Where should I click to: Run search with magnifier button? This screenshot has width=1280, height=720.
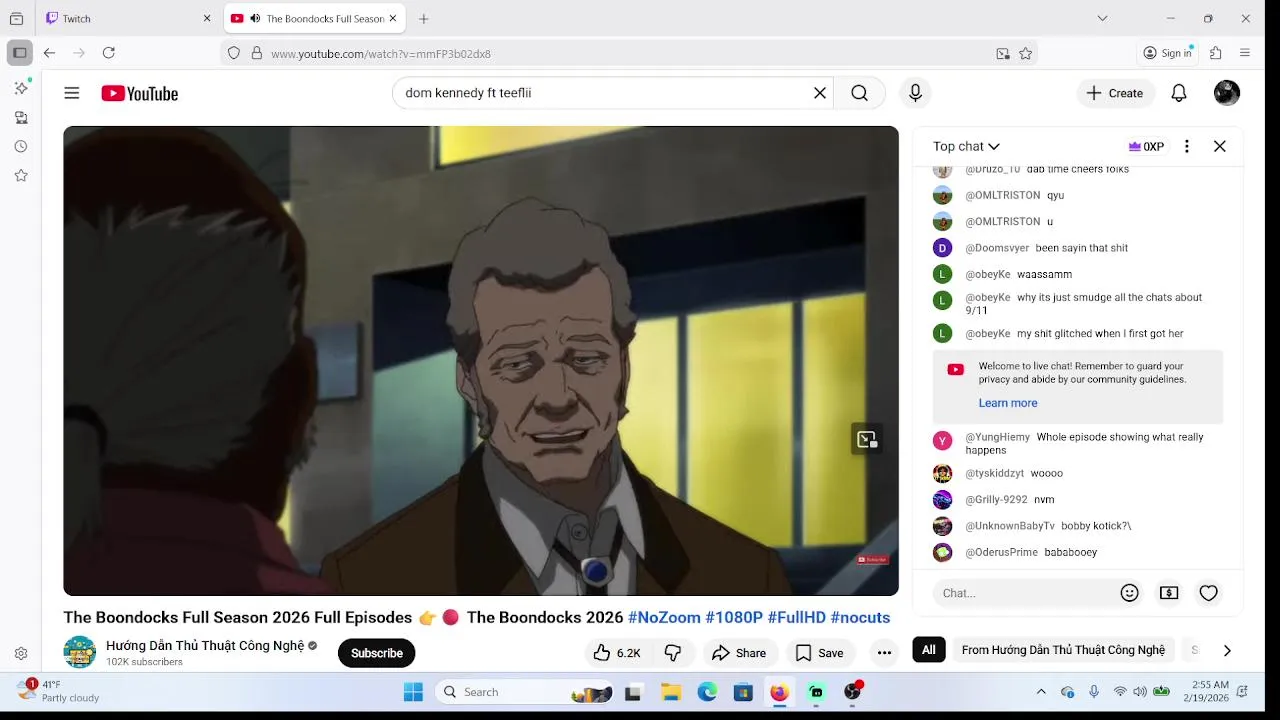click(859, 93)
